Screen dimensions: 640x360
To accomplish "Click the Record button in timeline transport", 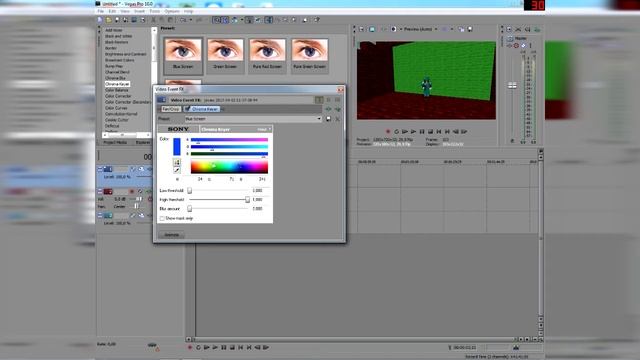I will [190, 347].
